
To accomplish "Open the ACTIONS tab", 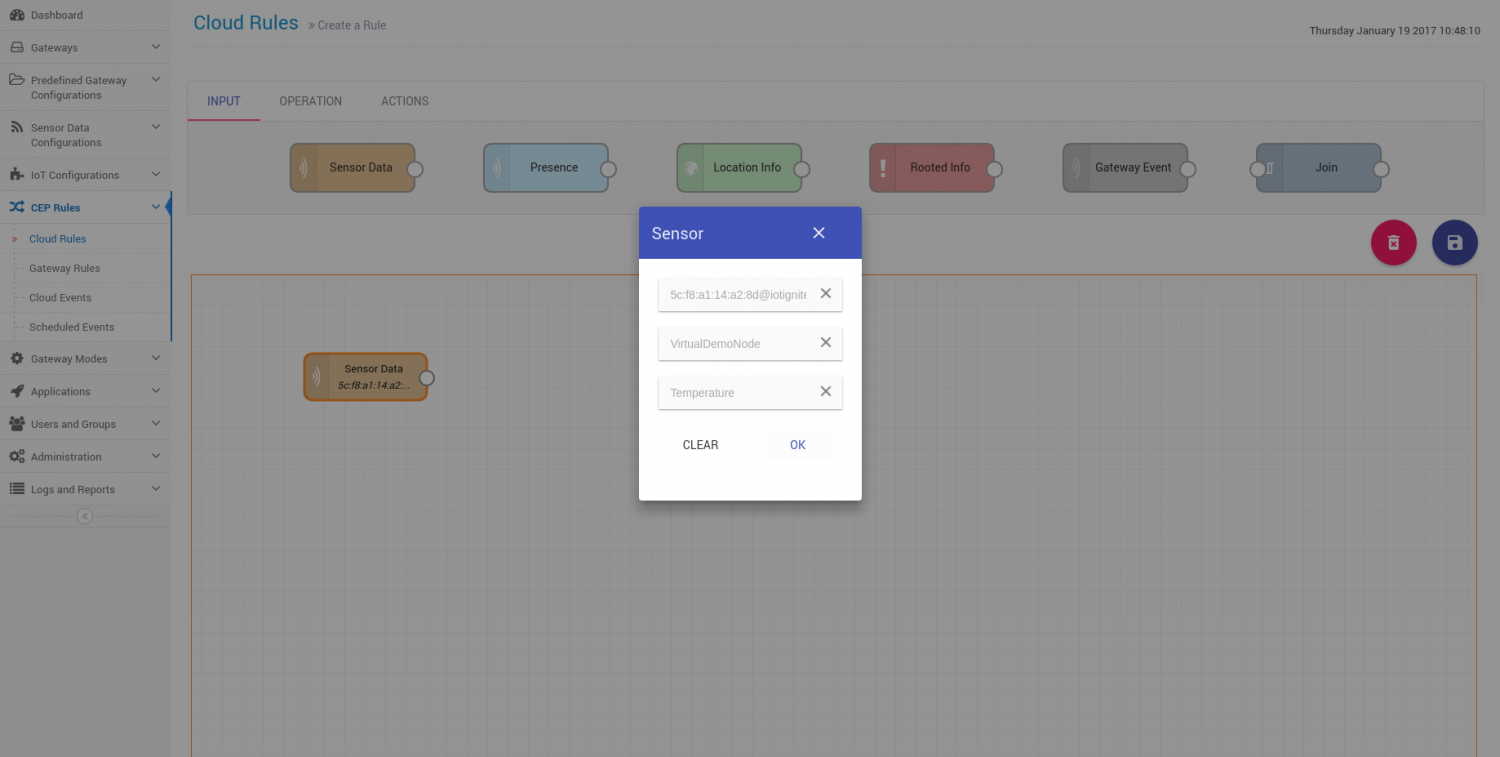I will [x=404, y=101].
